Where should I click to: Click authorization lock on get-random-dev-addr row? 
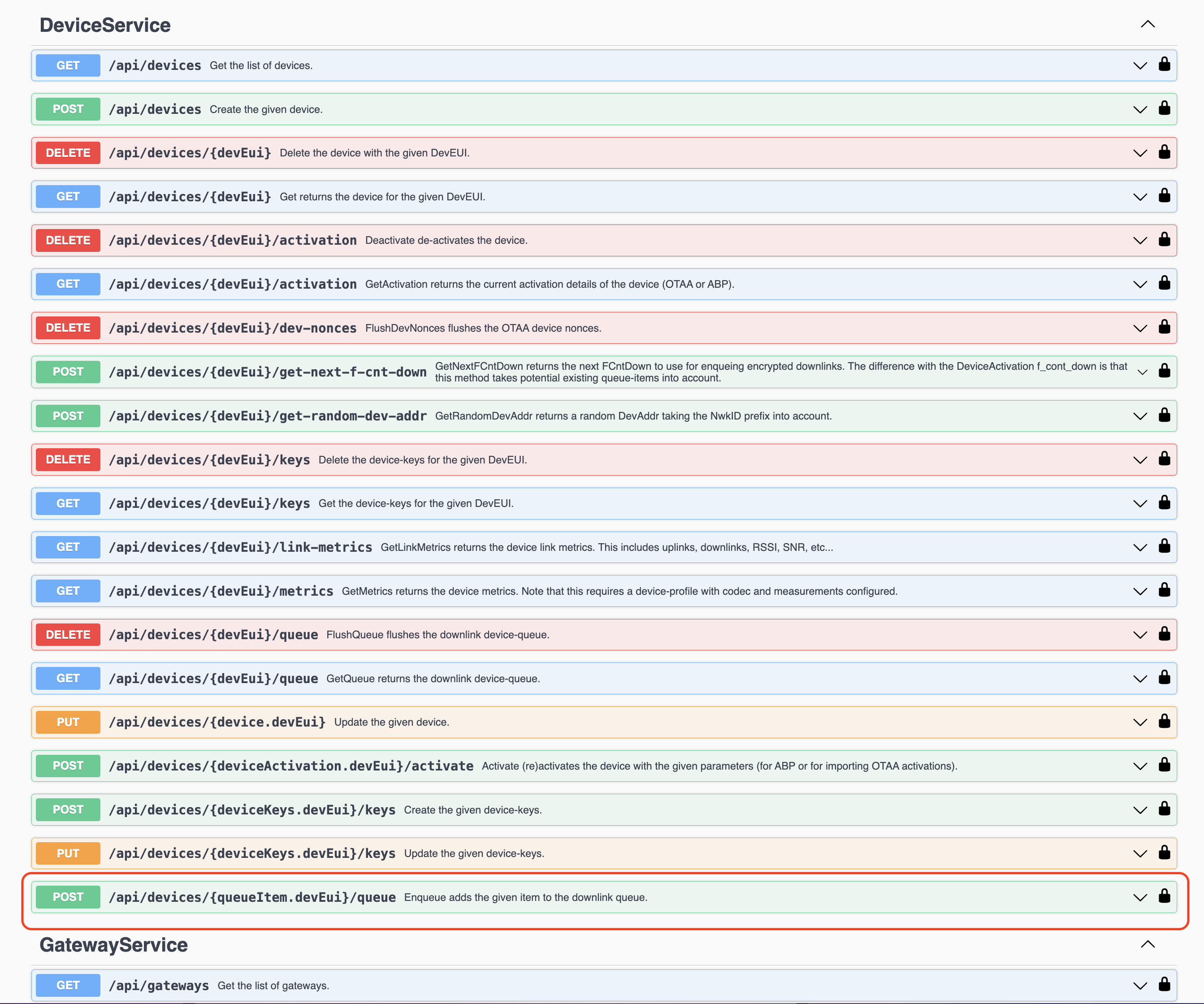pyautogui.click(x=1164, y=415)
